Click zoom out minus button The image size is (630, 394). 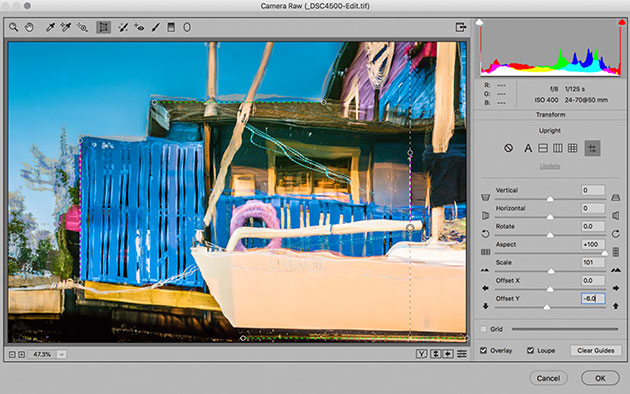point(12,354)
